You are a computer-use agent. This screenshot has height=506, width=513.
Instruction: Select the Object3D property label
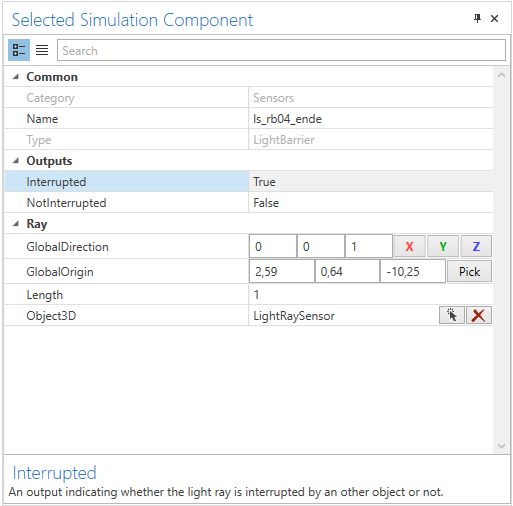(51, 316)
